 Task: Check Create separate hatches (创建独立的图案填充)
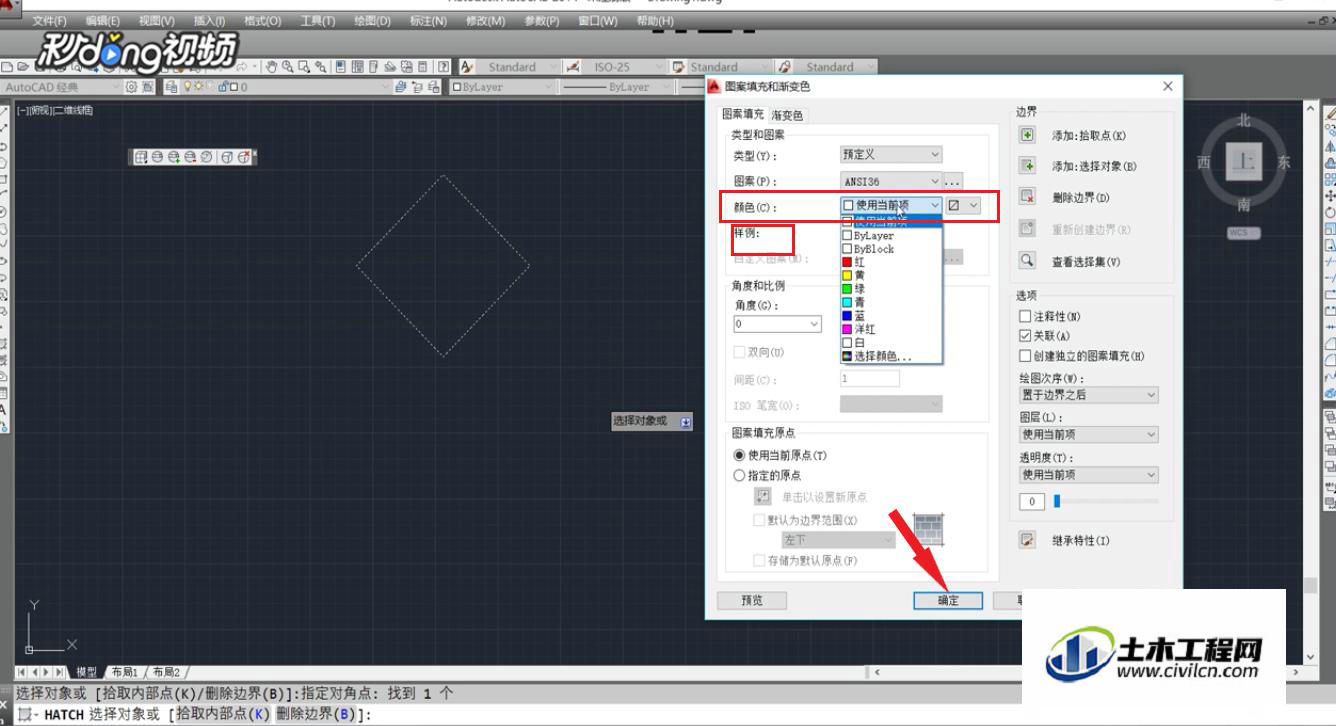(1025, 356)
